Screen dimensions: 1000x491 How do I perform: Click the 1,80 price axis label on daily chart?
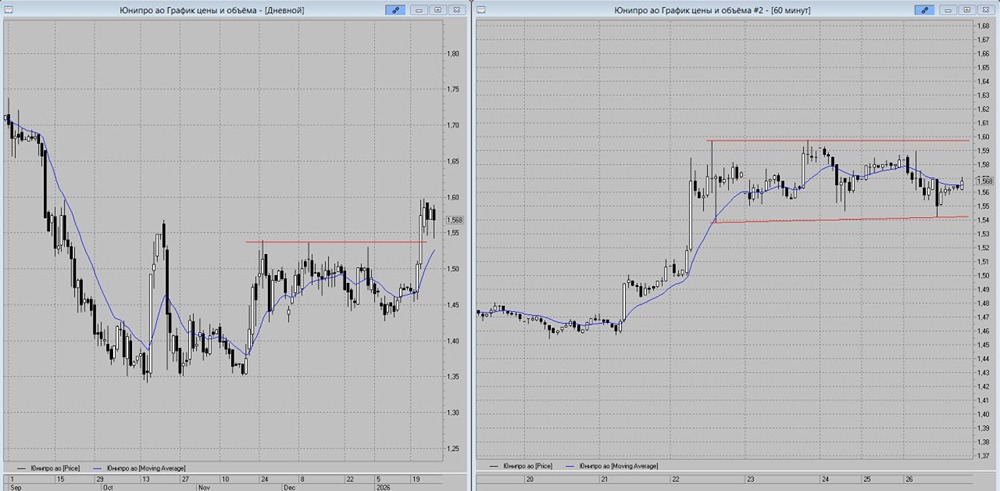(x=453, y=54)
